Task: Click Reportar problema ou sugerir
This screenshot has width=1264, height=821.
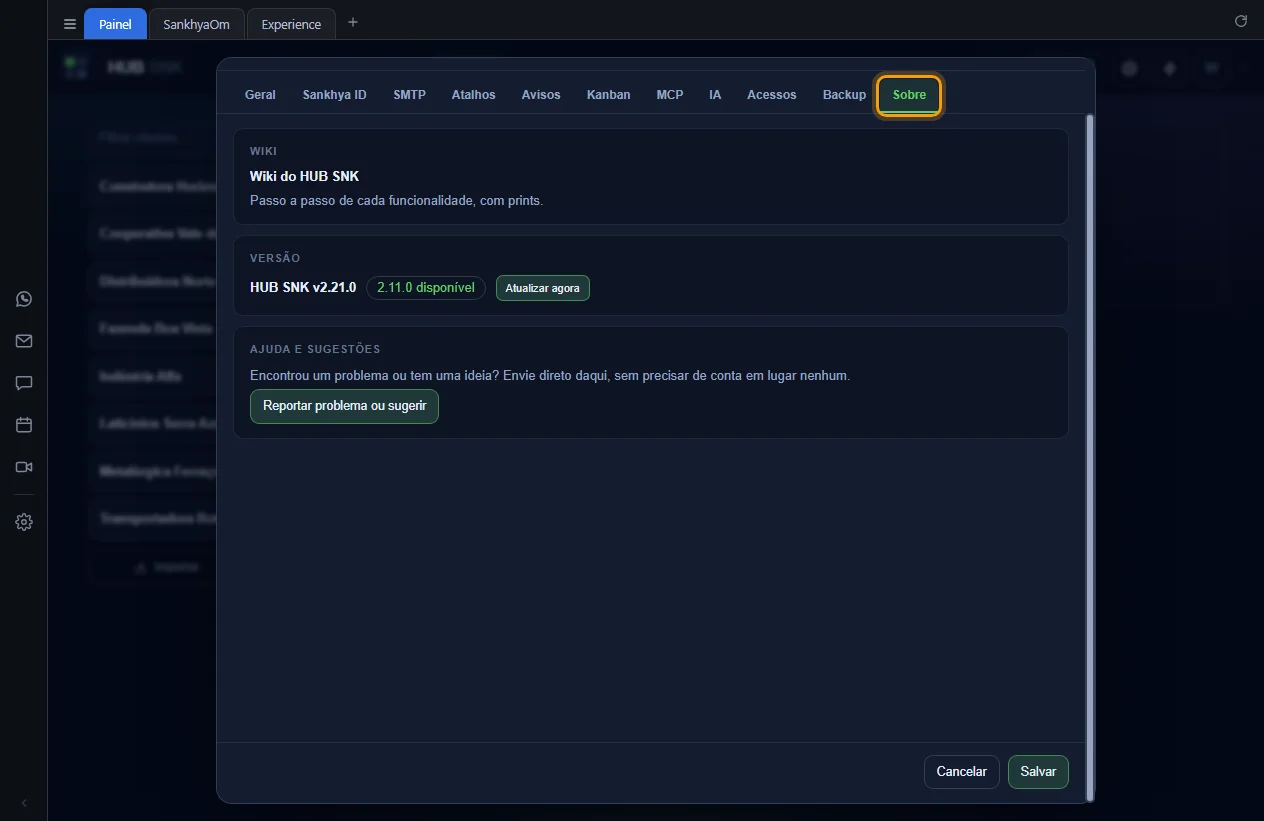Action: tap(344, 406)
